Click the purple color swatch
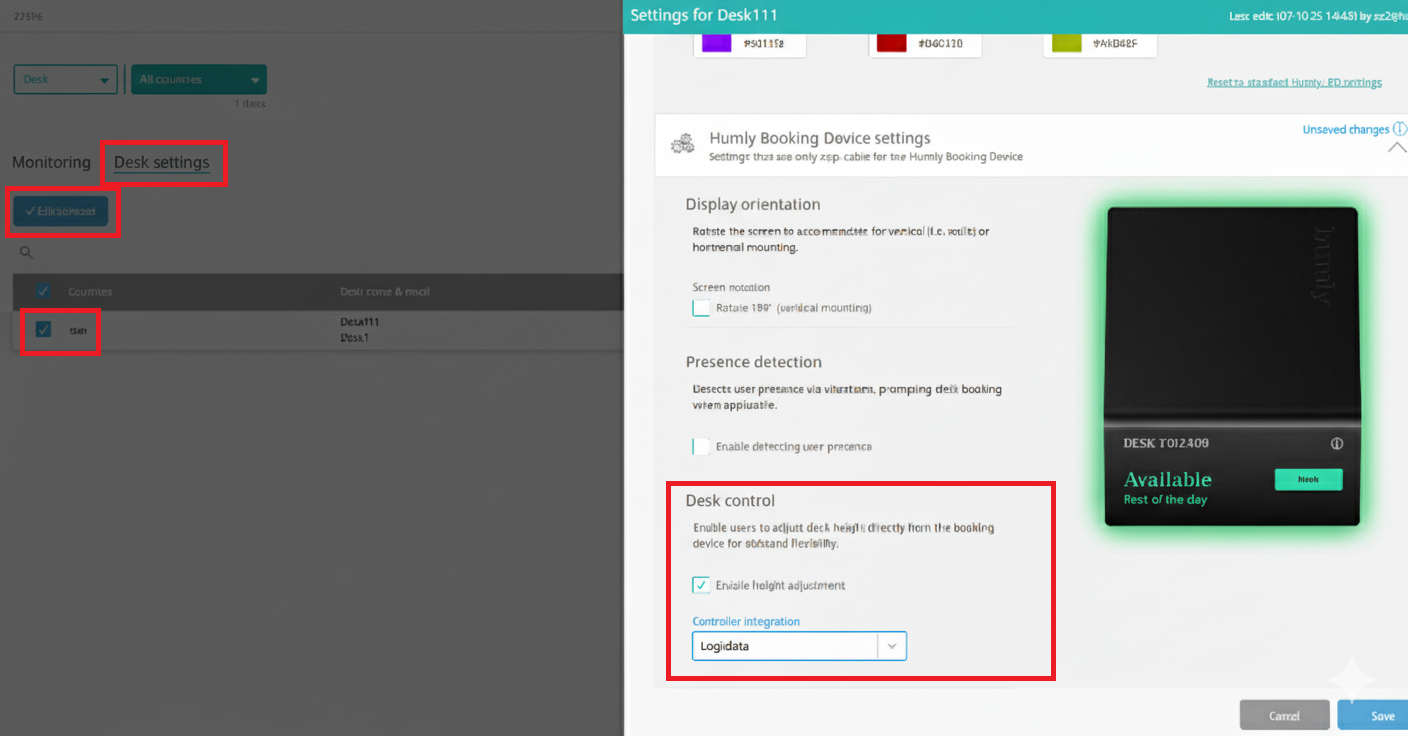Image resolution: width=1408 pixels, height=736 pixels. [x=716, y=44]
